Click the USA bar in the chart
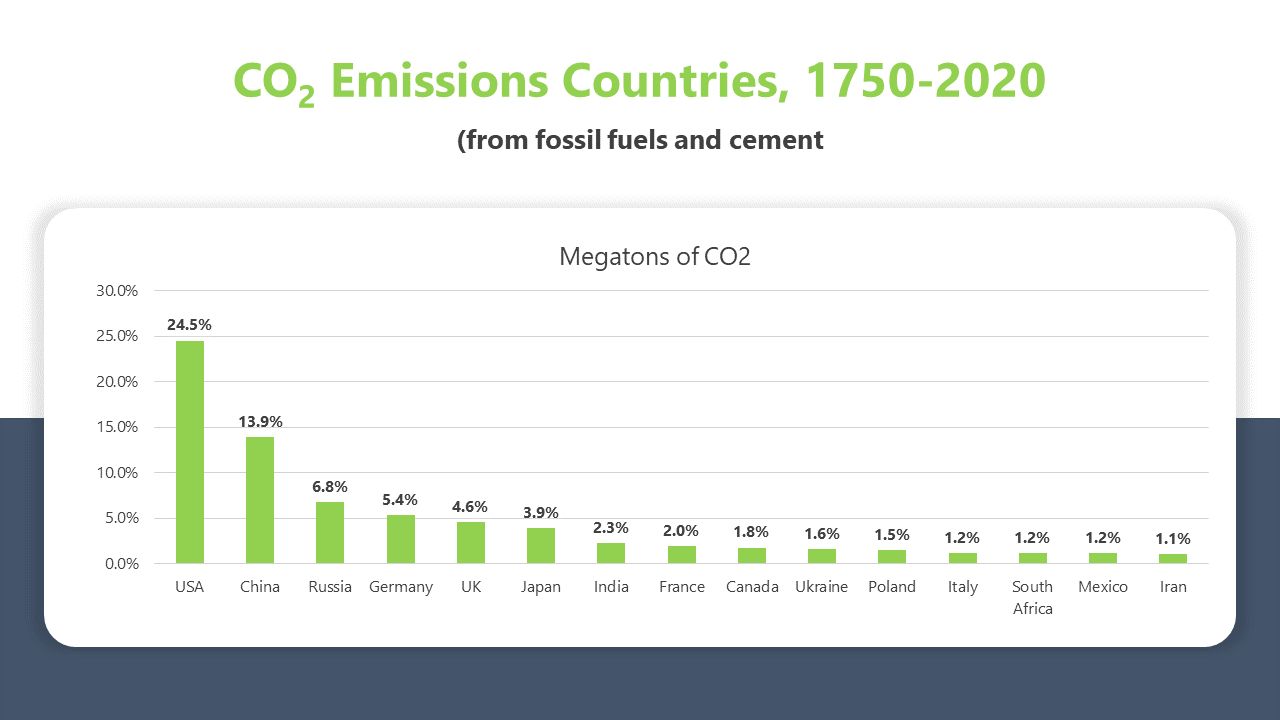Screen dimensions: 1280x720 [x=190, y=452]
